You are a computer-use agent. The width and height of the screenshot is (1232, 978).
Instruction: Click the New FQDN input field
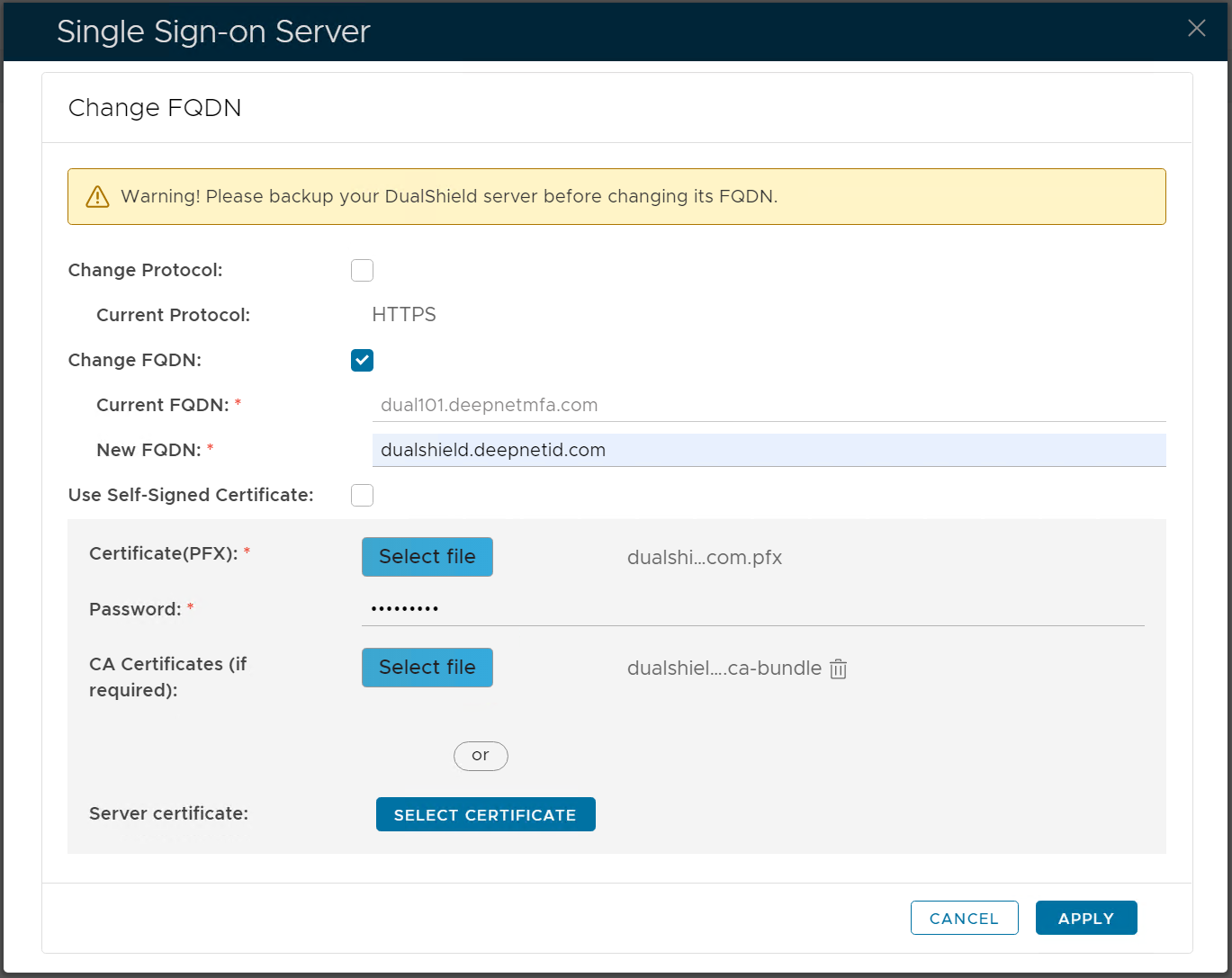pos(769,450)
